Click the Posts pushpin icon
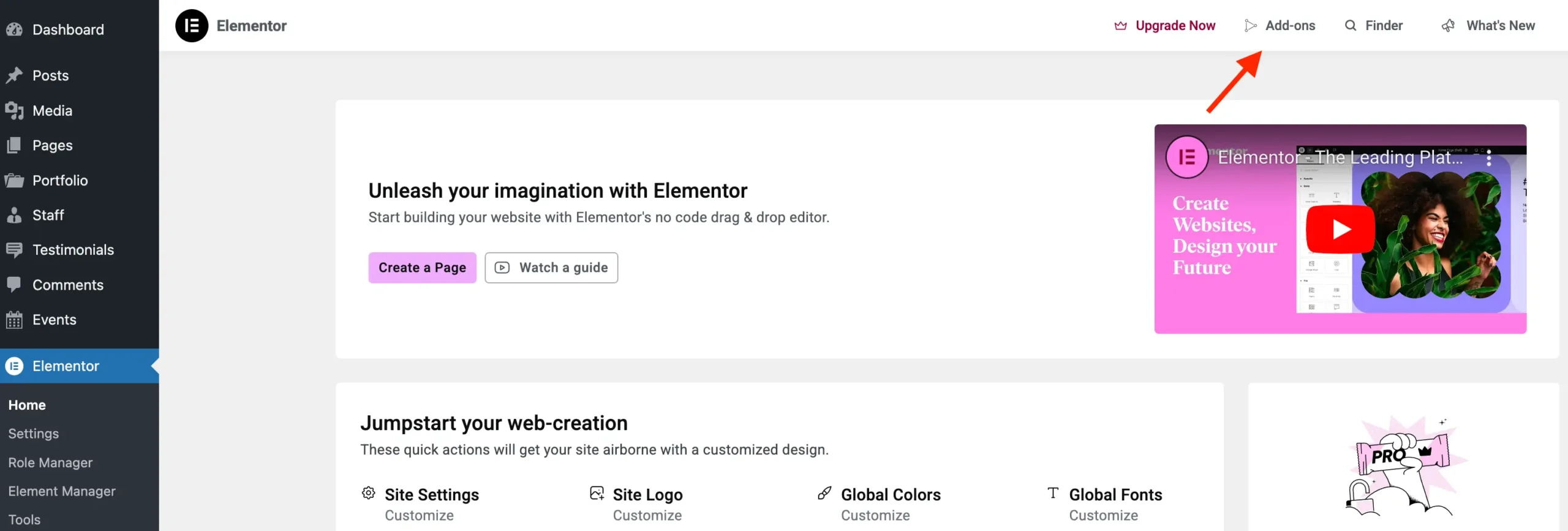The image size is (1568, 531). click(x=14, y=75)
